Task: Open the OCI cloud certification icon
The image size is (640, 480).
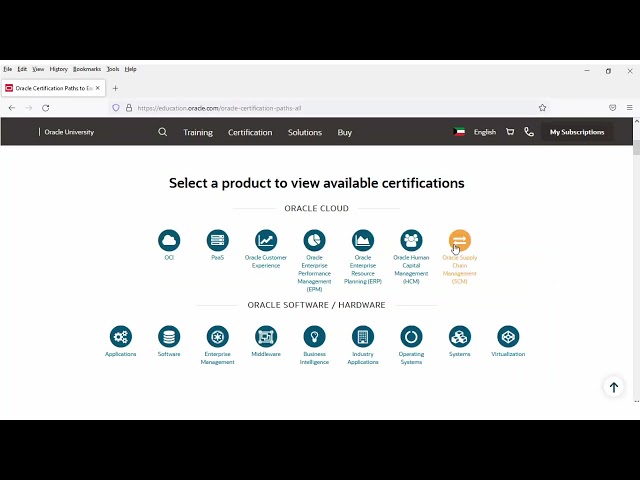Action: coord(169,240)
